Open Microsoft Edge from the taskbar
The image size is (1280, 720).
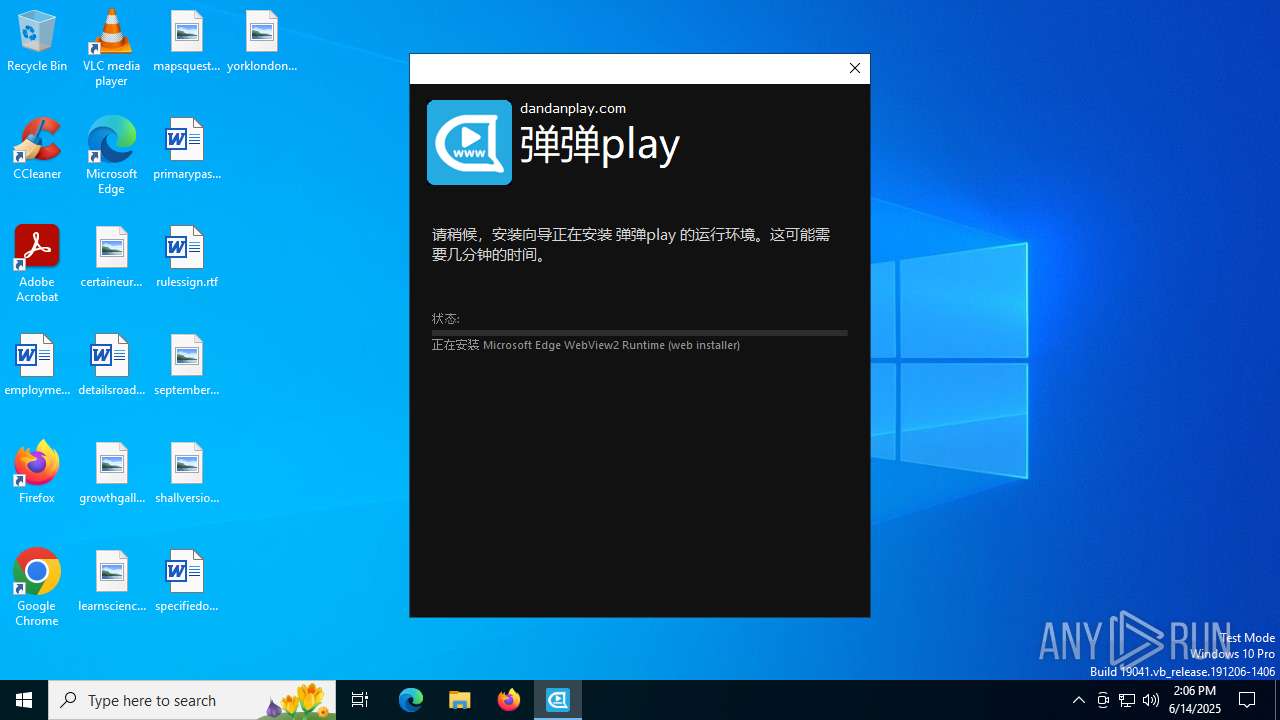(411, 700)
